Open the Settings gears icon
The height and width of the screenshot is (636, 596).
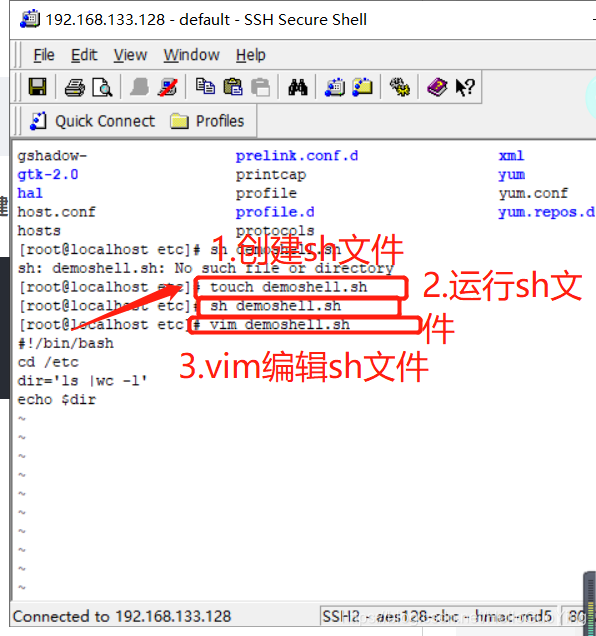tap(400, 87)
